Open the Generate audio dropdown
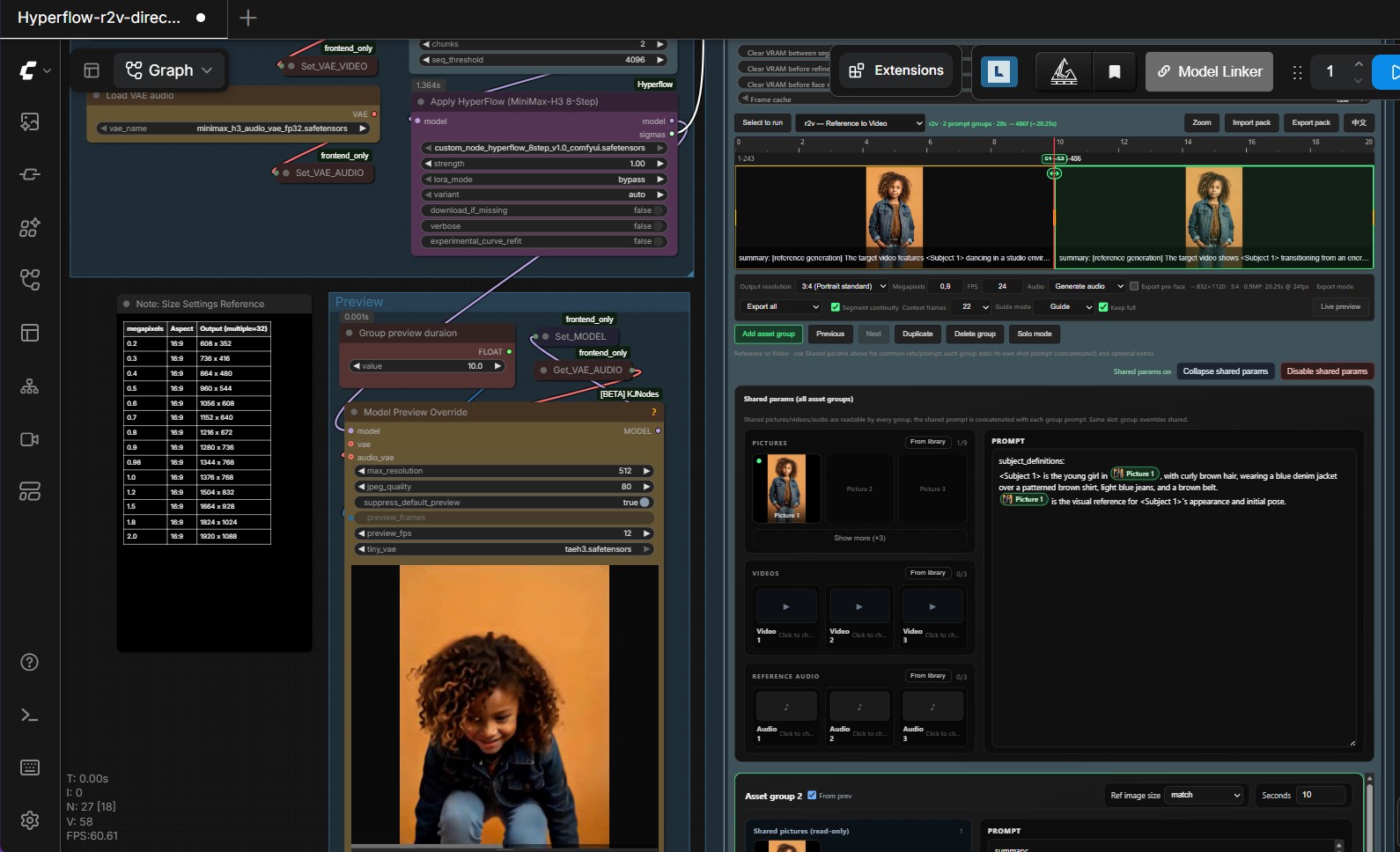Image resolution: width=1400 pixels, height=852 pixels. [1088, 286]
